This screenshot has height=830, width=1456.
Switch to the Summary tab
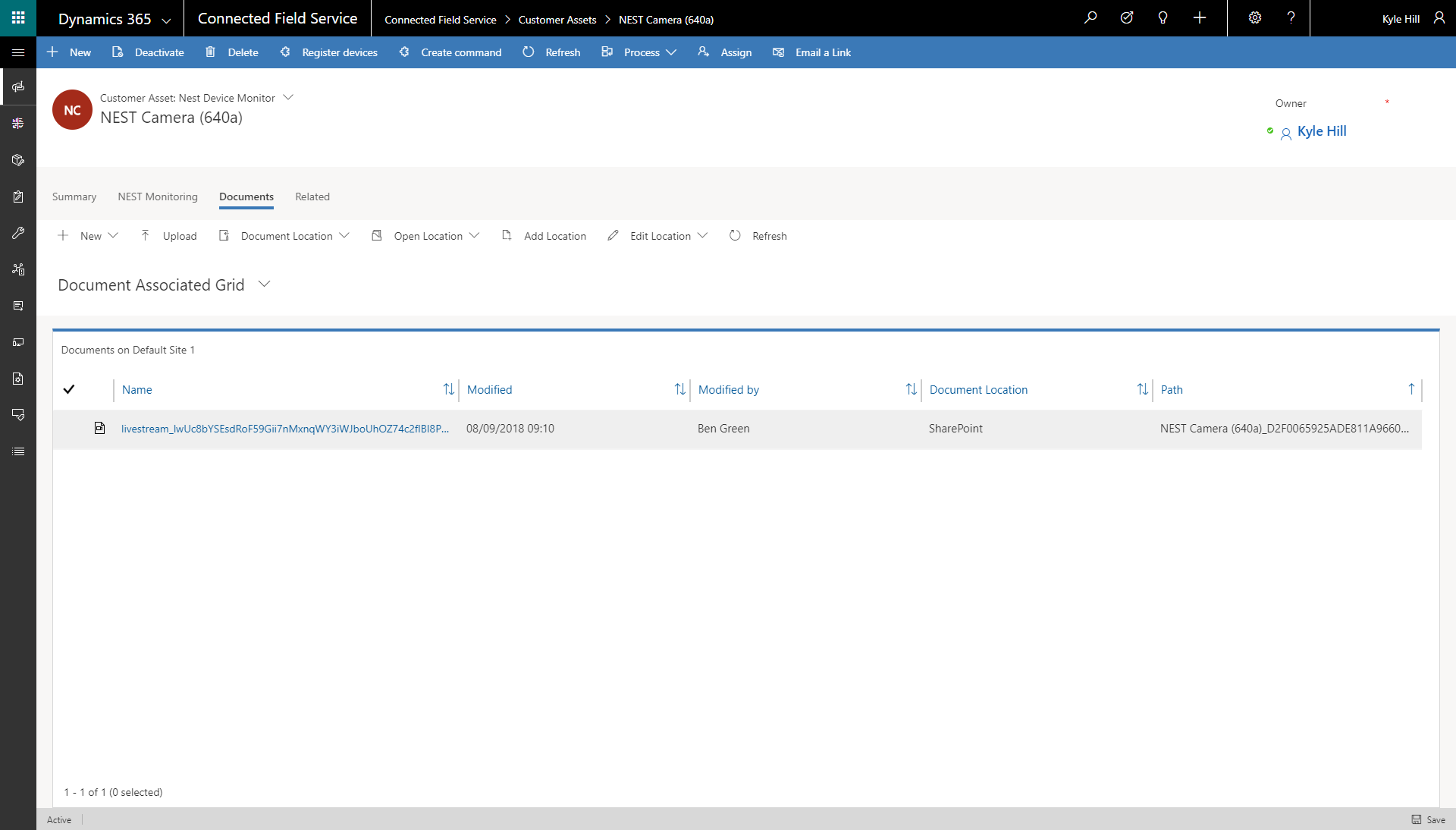tap(74, 196)
